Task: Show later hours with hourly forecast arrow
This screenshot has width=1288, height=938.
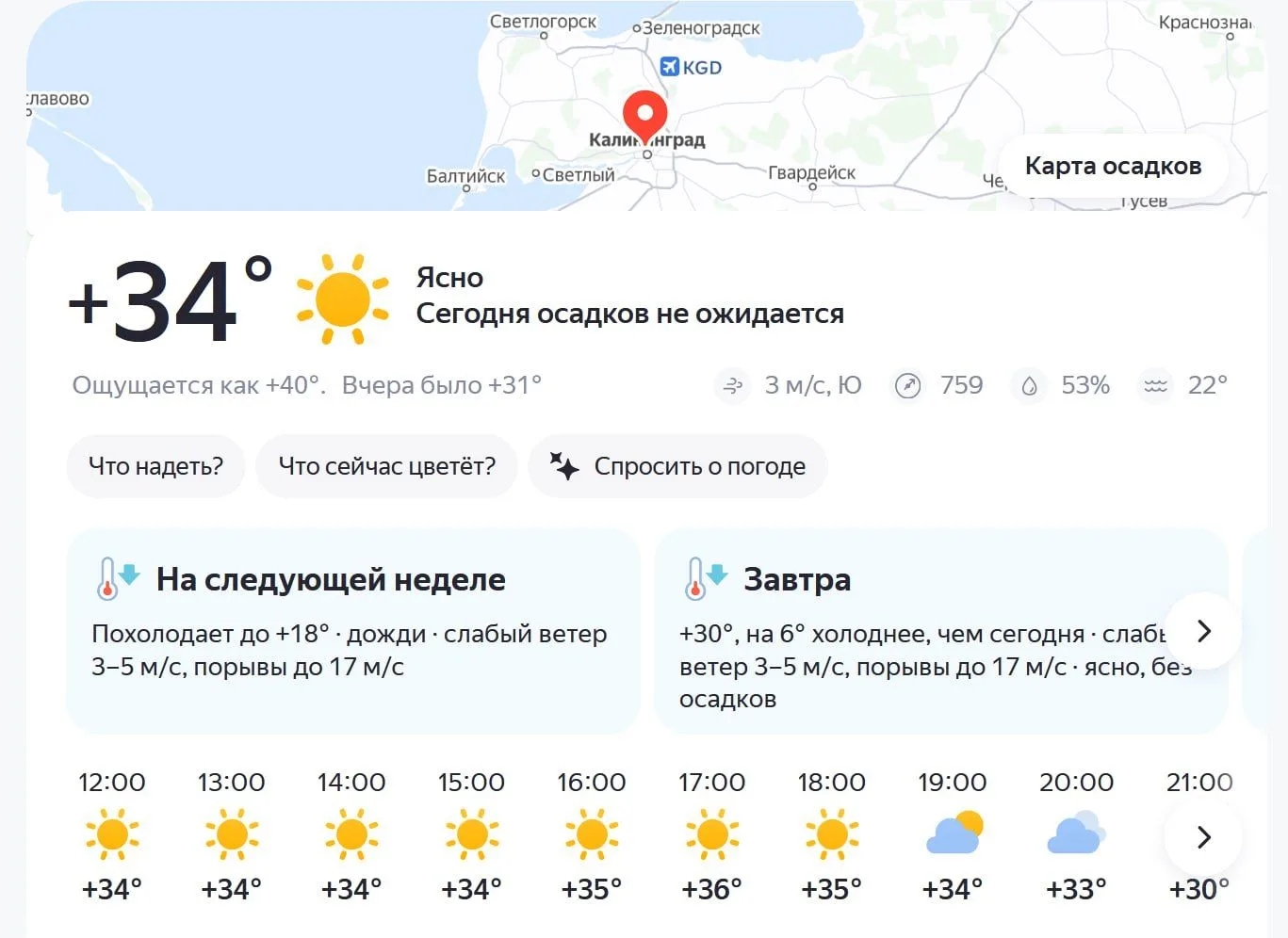Action: pyautogui.click(x=1203, y=837)
